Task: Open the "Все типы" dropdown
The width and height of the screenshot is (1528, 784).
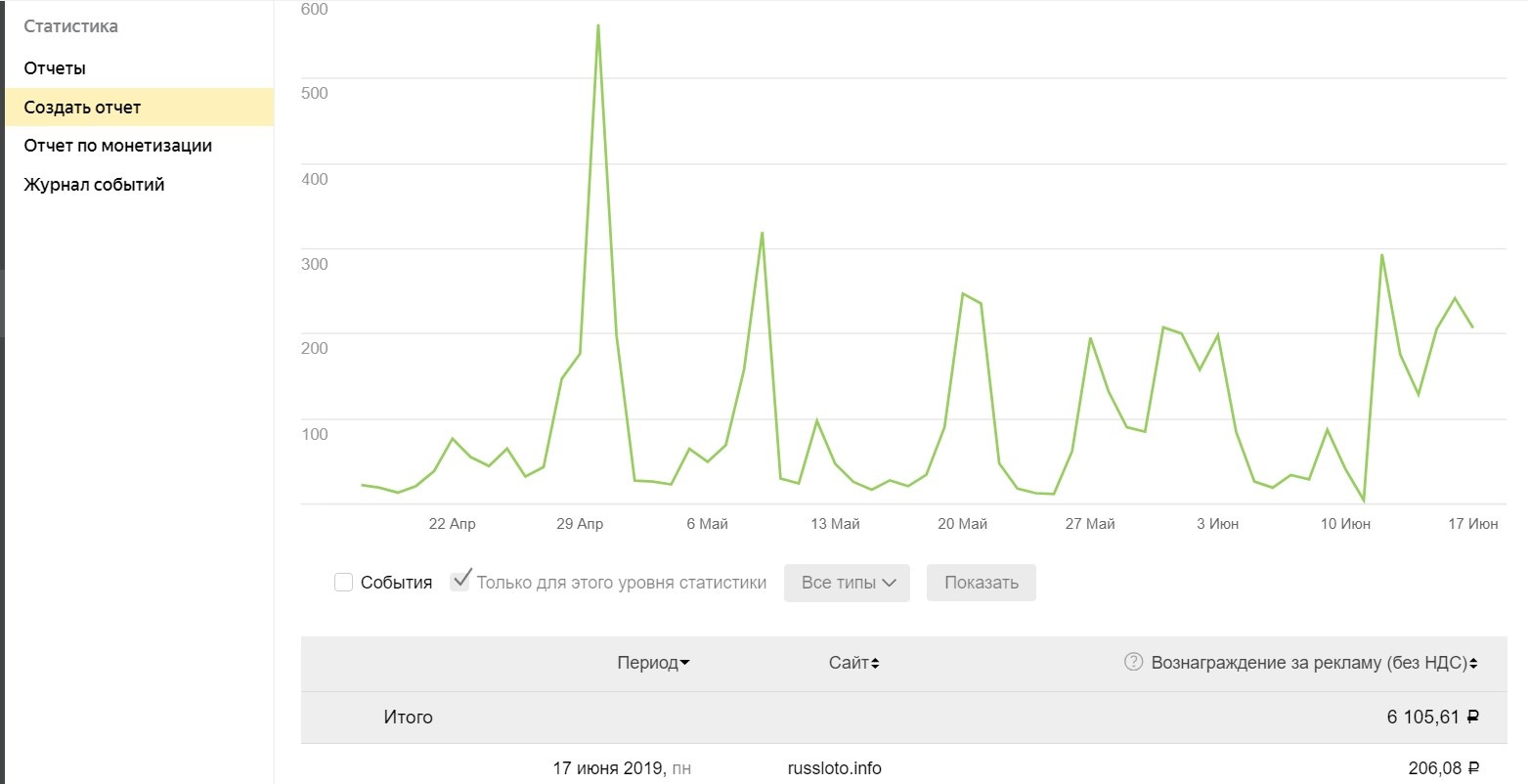Action: coord(847,583)
